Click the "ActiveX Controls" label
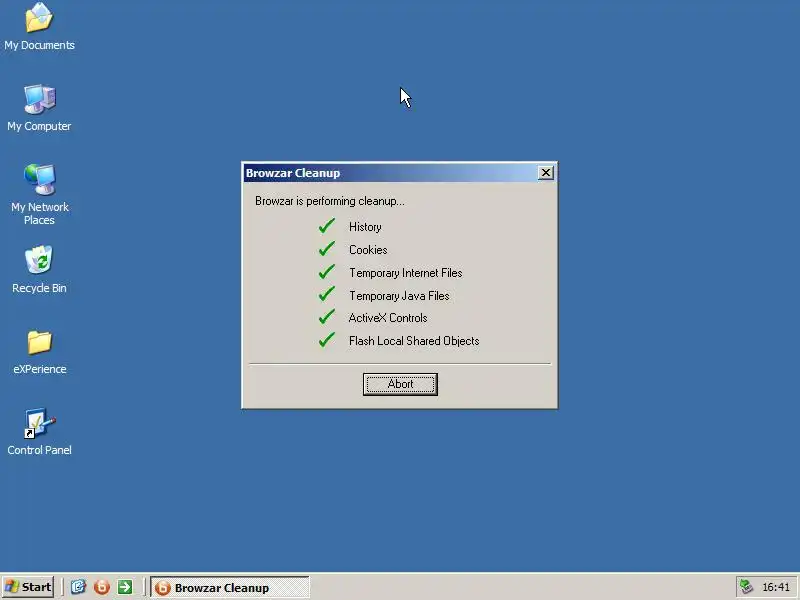800x600 pixels. pyautogui.click(x=388, y=318)
